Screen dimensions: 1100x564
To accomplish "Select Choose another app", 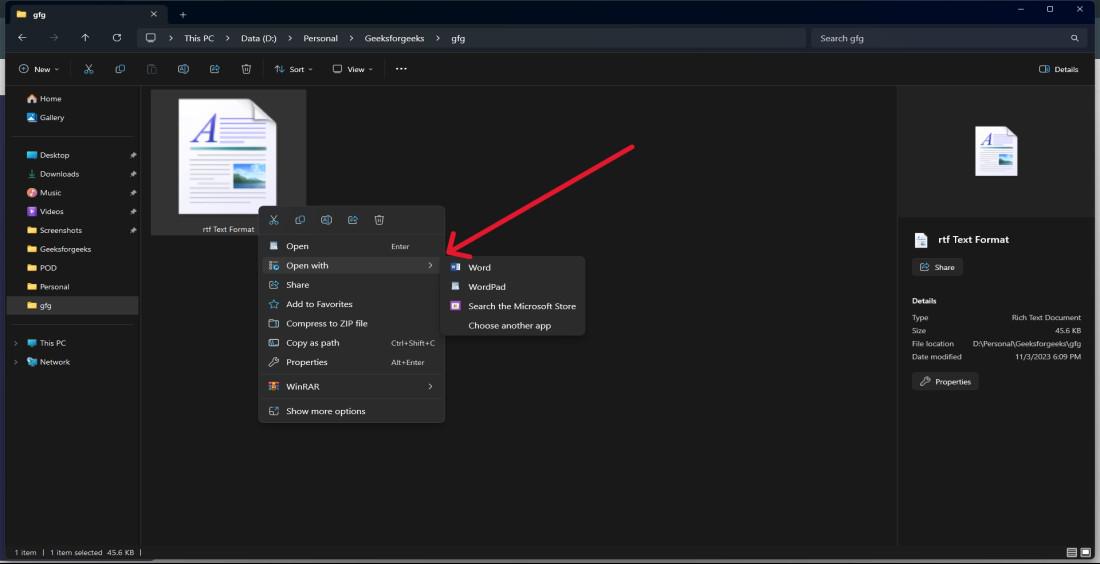I will pos(512,325).
